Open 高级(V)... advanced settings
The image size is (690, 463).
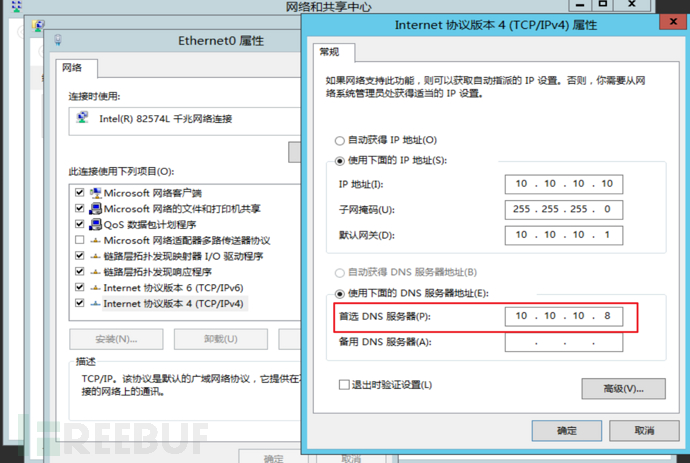click(x=623, y=389)
